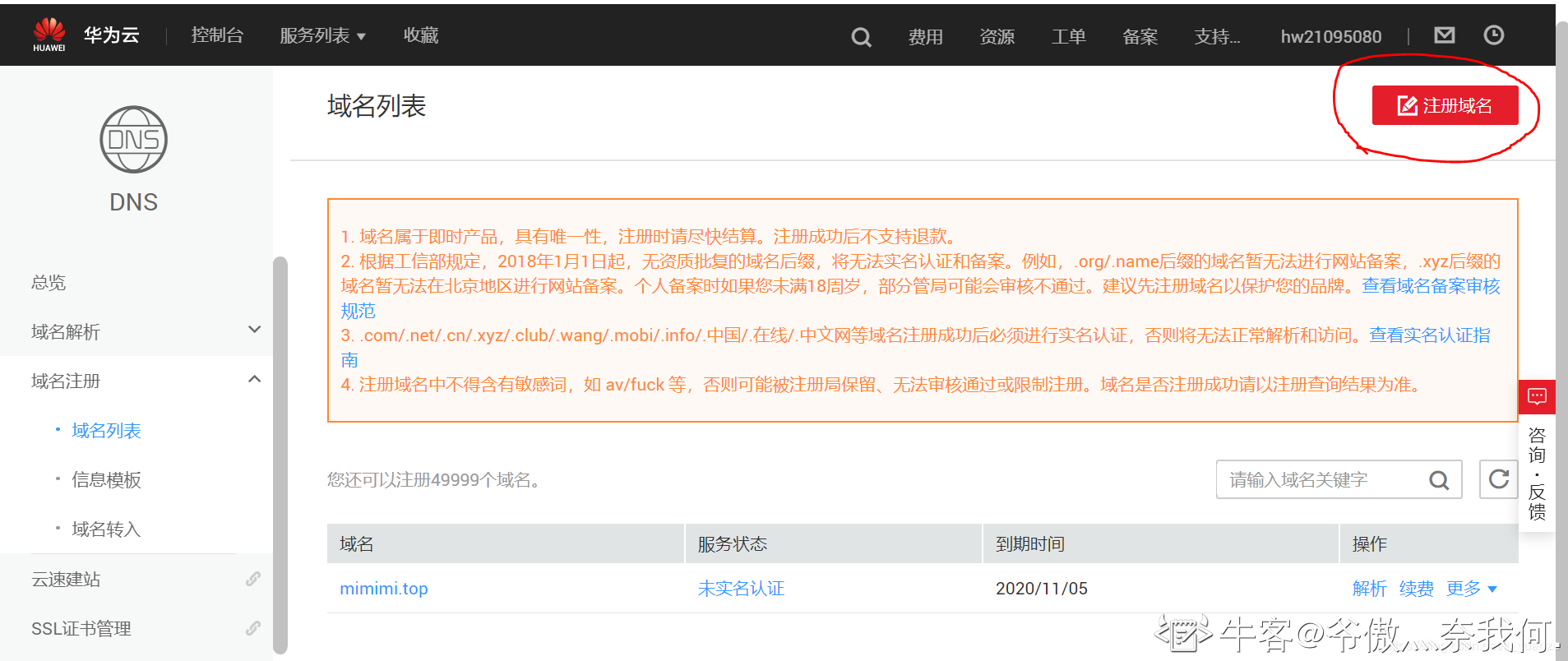This screenshot has height=661, width=1568.
Task: Open the mimimi.top domain link
Action: point(384,589)
